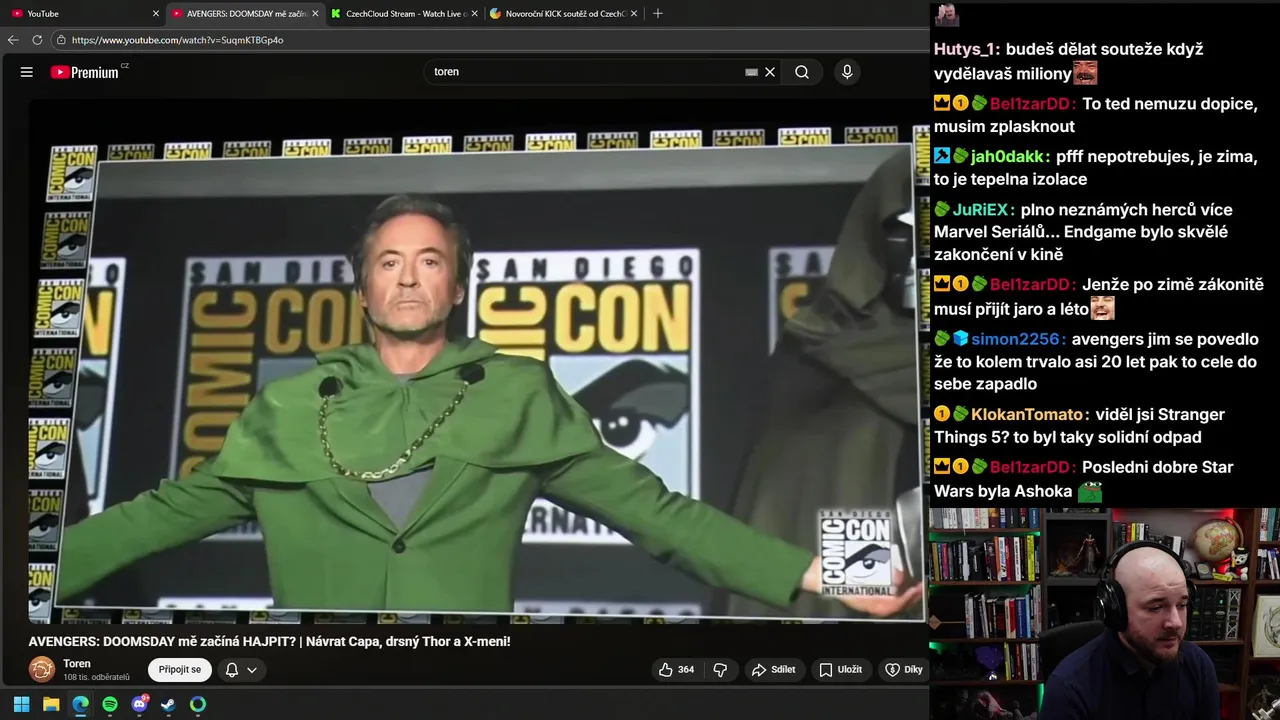1280x720 pixels.
Task: Select the video title text
Action: pos(269,641)
